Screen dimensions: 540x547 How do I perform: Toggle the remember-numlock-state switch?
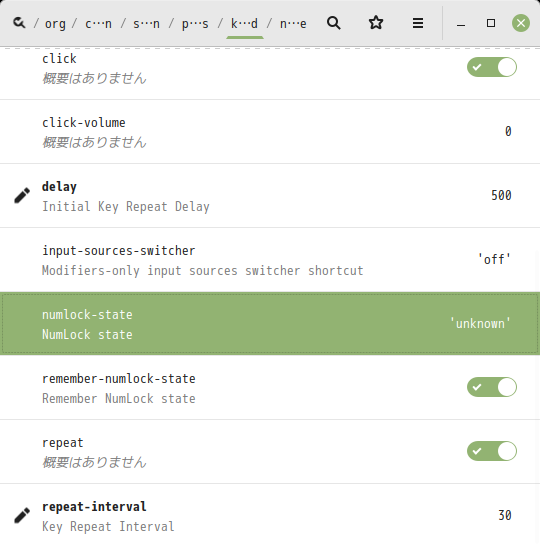point(492,387)
